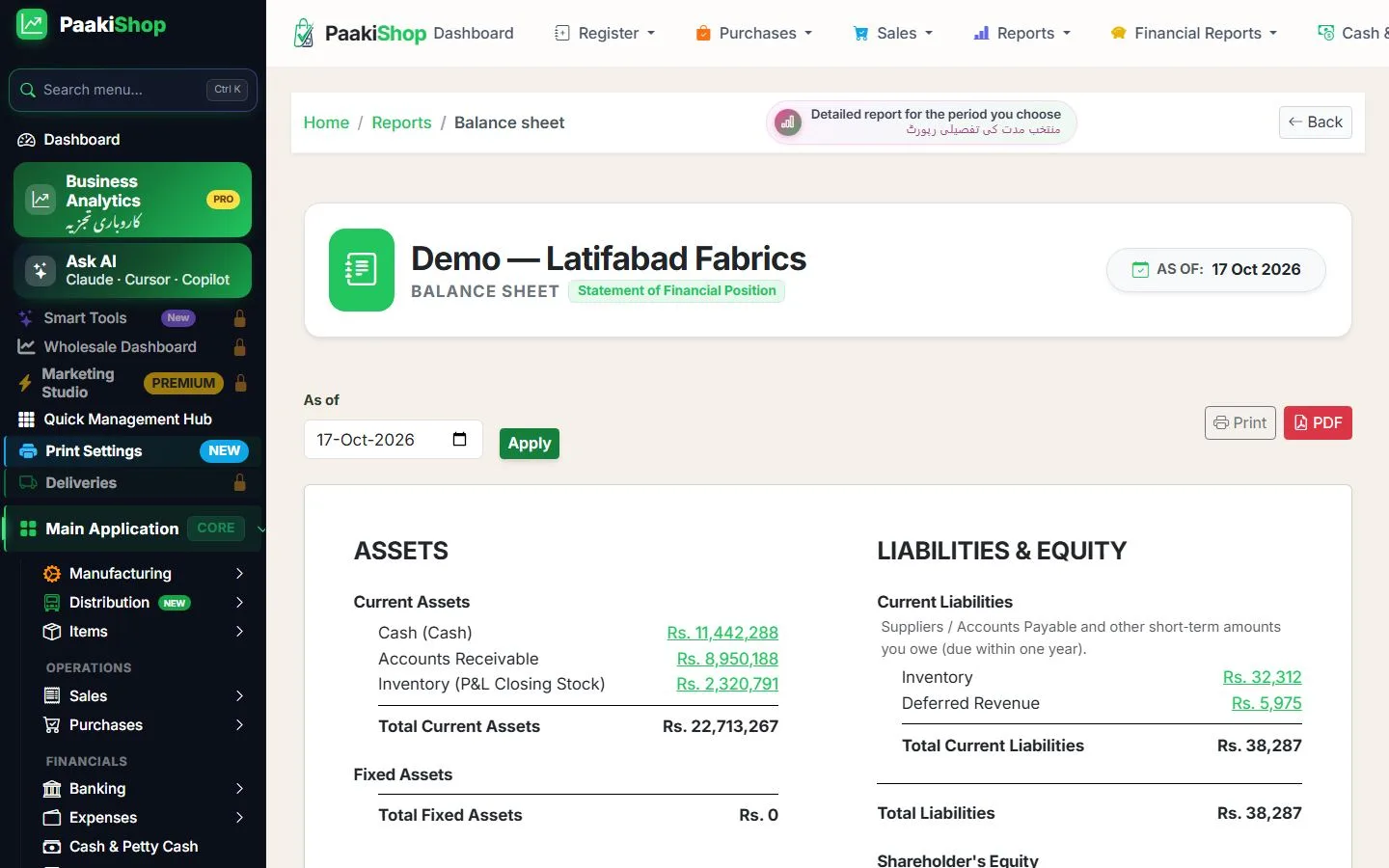Expand the Manufacturing submenu chevron
Image resolution: width=1389 pixels, height=868 pixels.
coord(239,574)
